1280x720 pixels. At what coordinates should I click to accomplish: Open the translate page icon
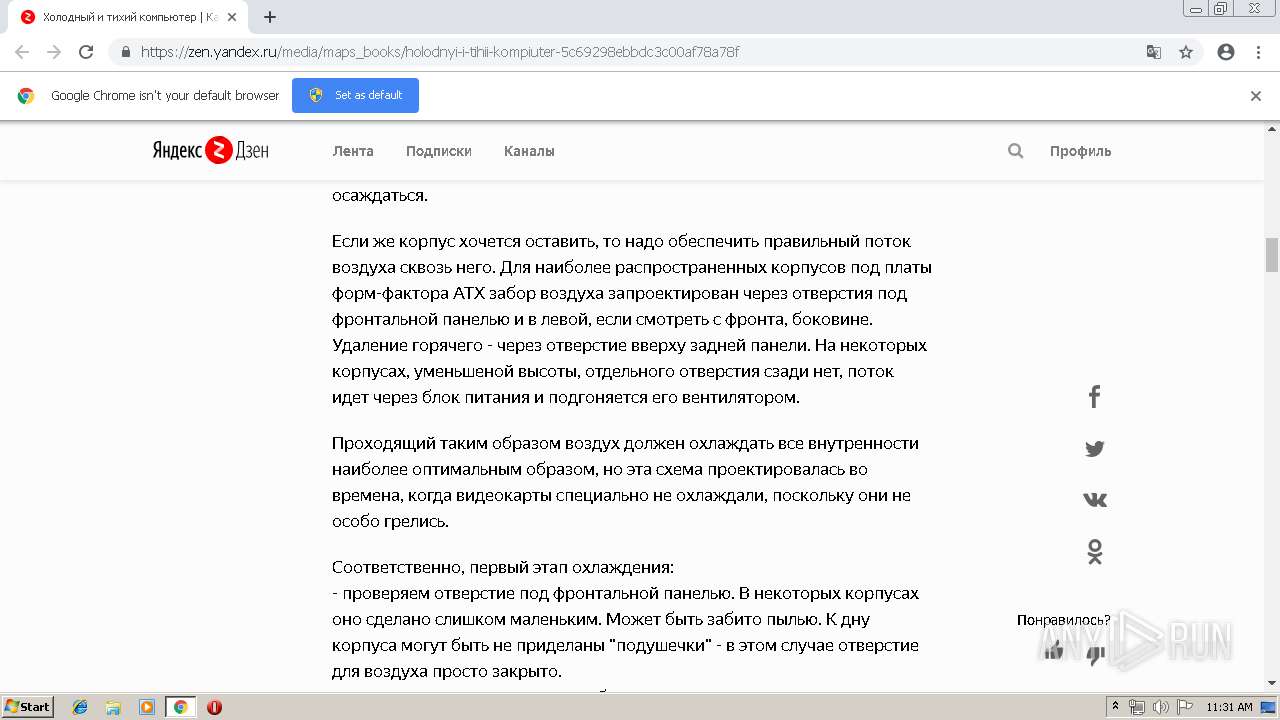click(x=1154, y=52)
